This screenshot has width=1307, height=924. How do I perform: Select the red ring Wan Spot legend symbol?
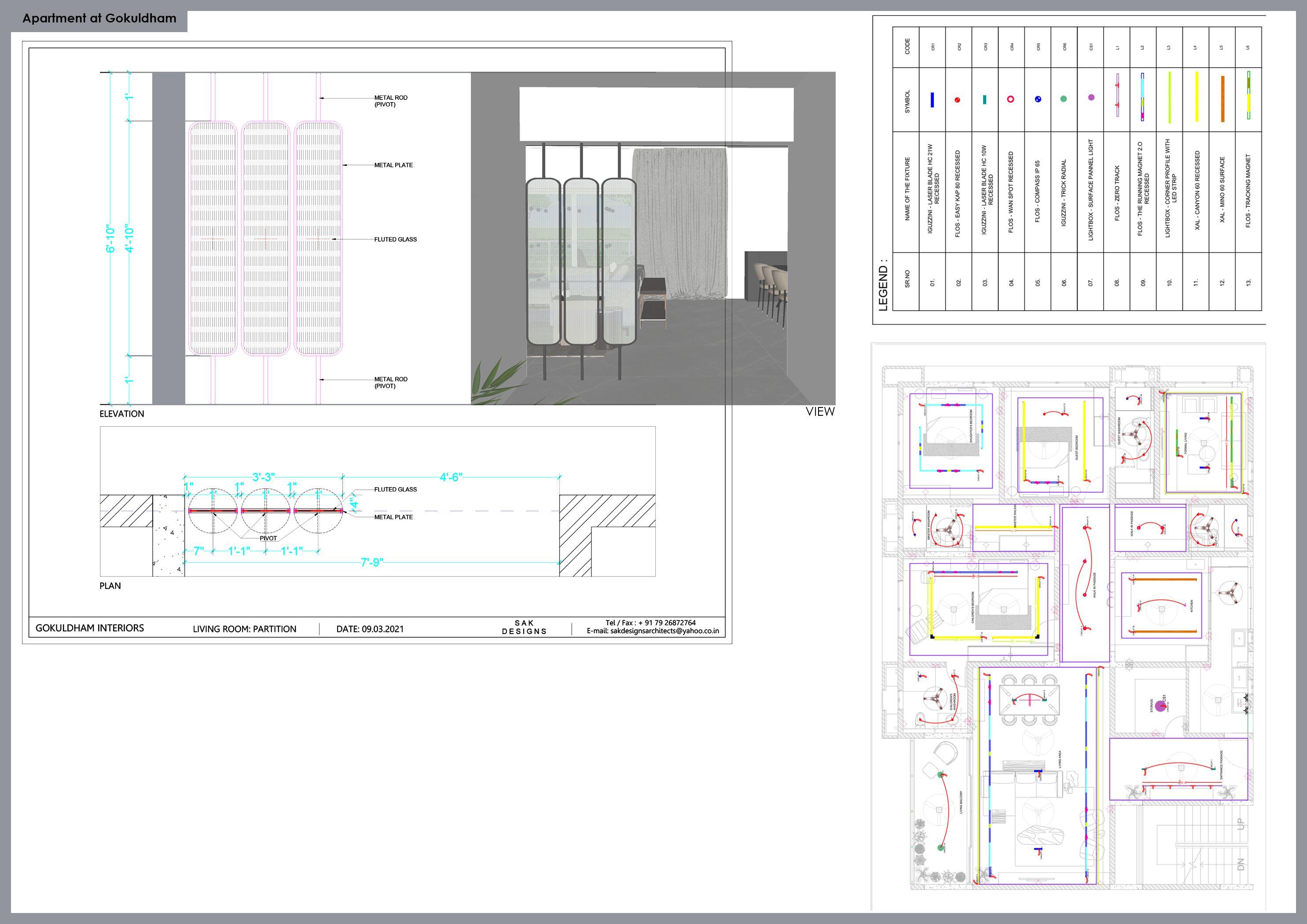pyautogui.click(x=1010, y=99)
